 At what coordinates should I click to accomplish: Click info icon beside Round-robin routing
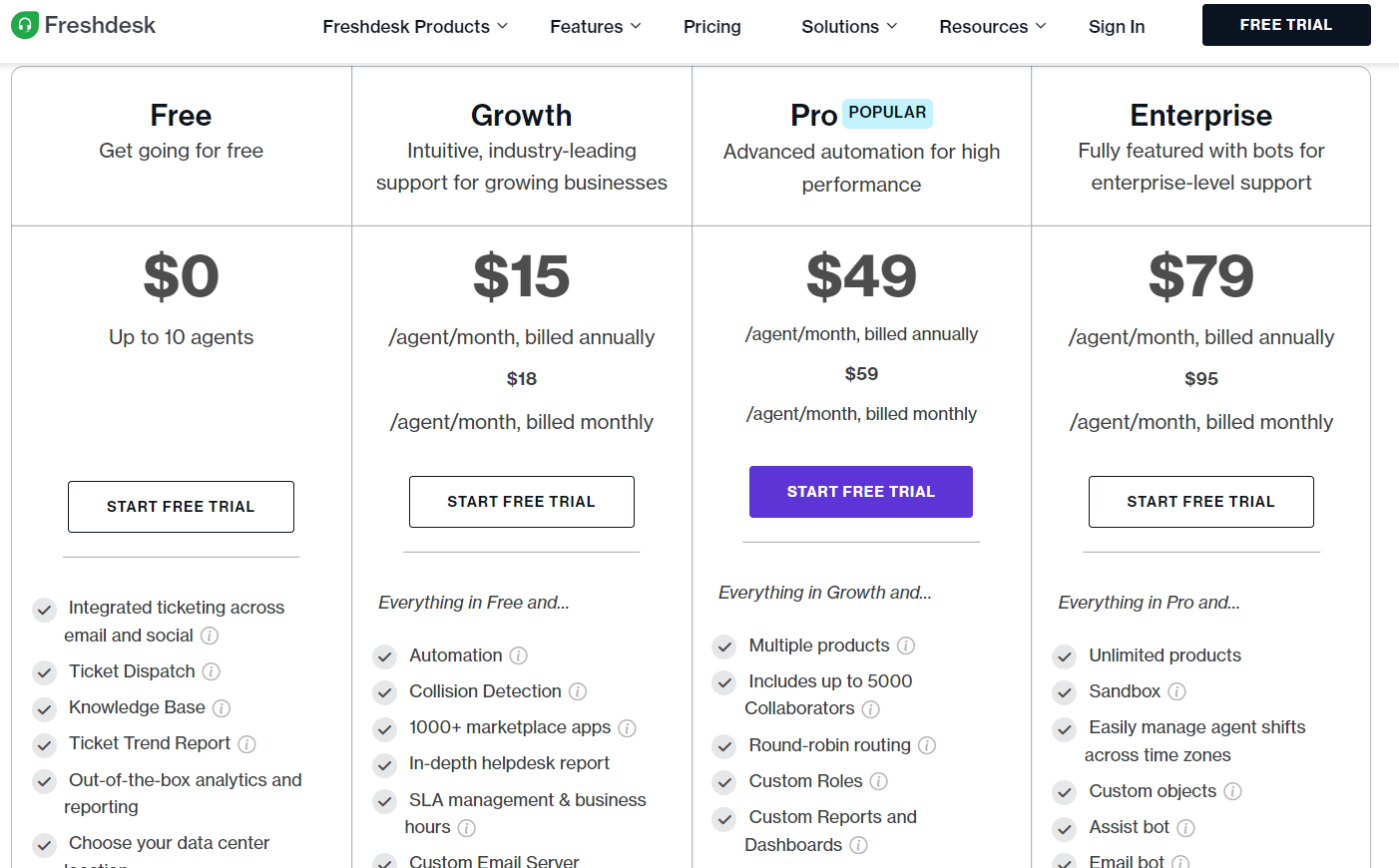927,745
